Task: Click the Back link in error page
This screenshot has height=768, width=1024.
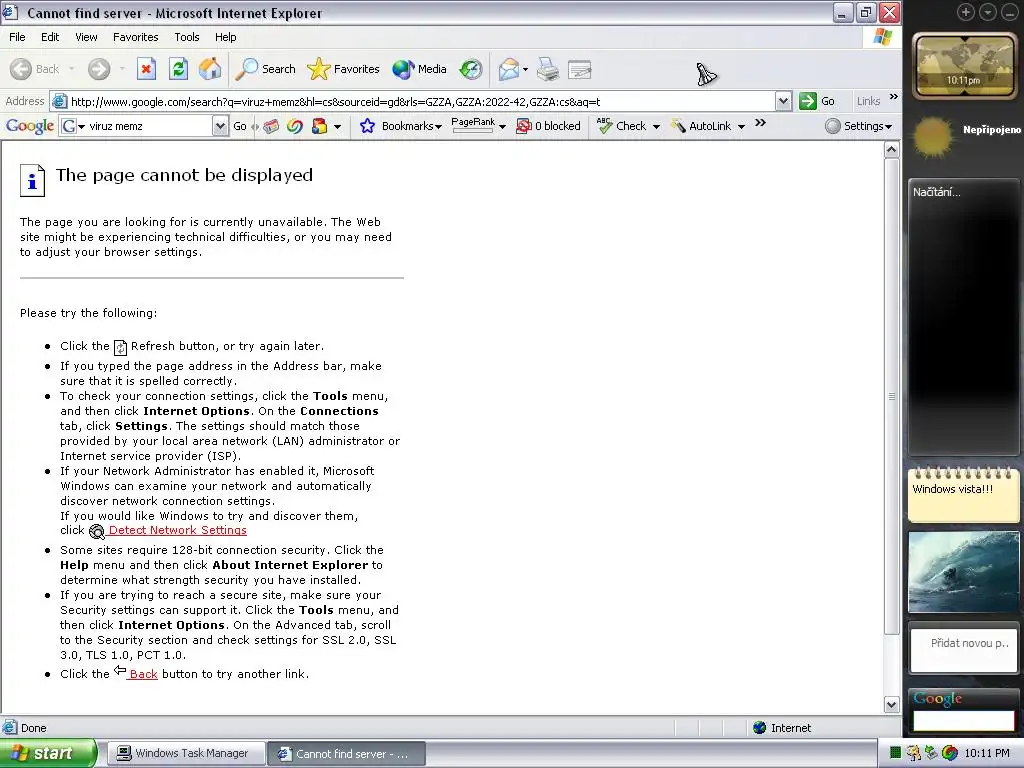Action: tap(143, 674)
